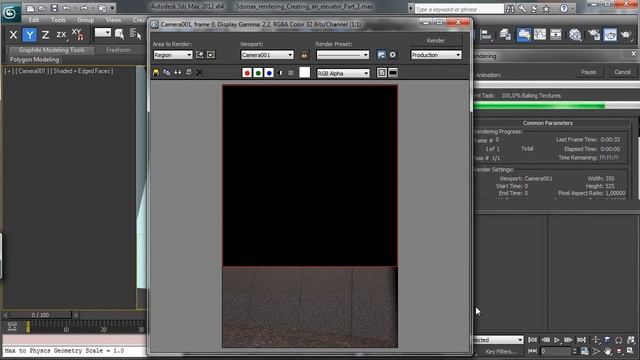Toggle the Y axis constraint
Viewport: 640px width, 360px height.
[29, 35]
